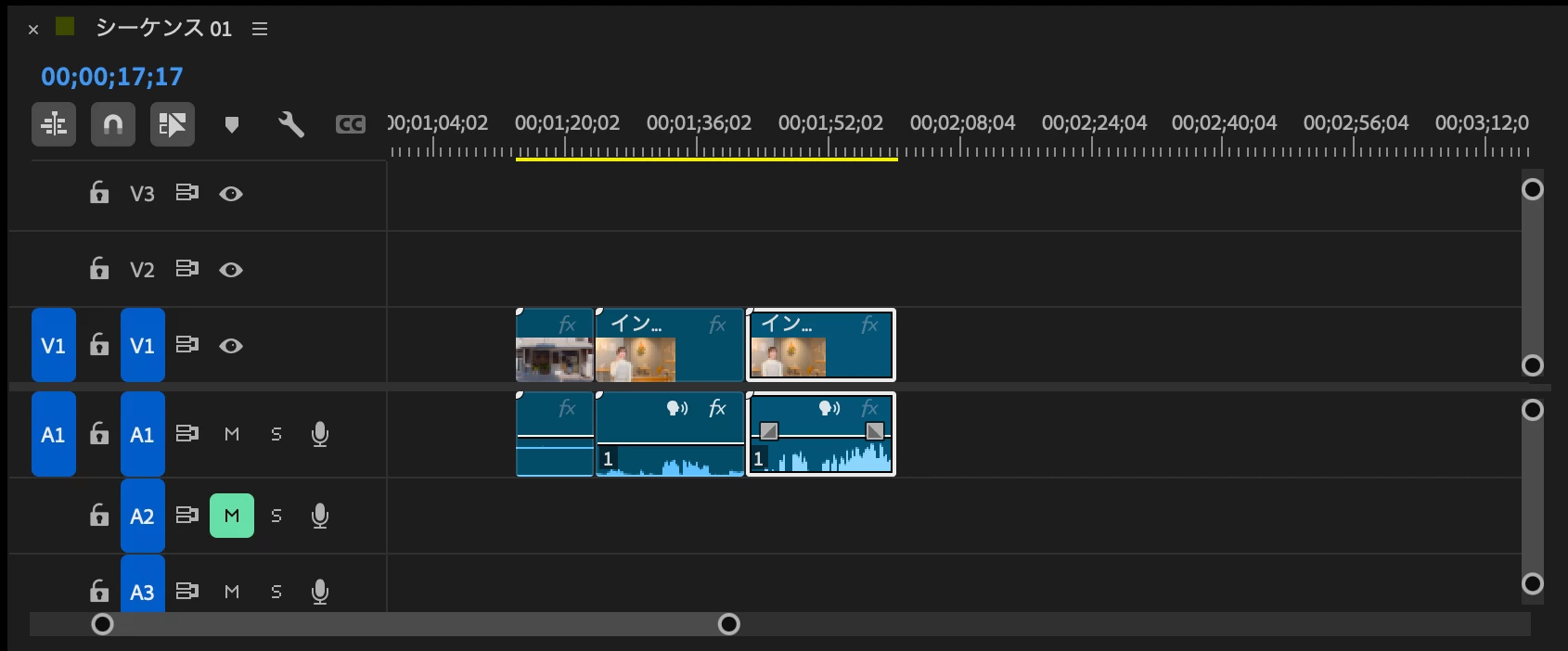Viewport: 1568px width, 651px height.
Task: Toggle sync lock on V2 track
Action: point(187,269)
